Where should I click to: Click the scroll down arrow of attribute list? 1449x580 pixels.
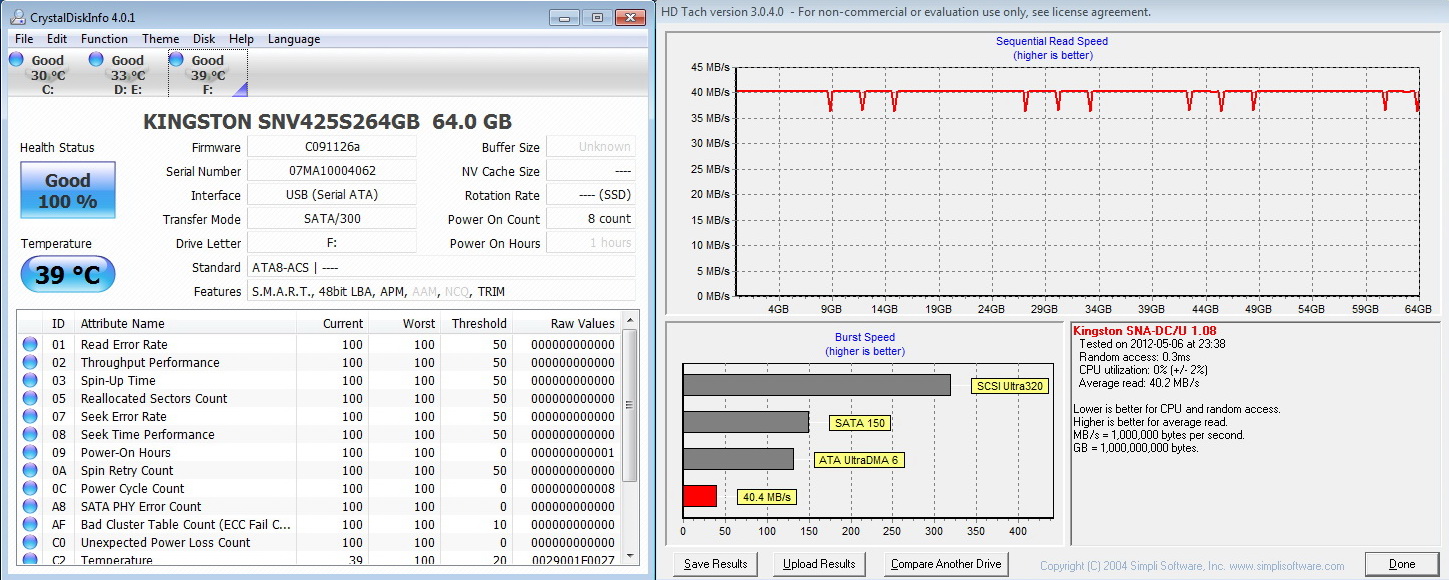[630, 555]
